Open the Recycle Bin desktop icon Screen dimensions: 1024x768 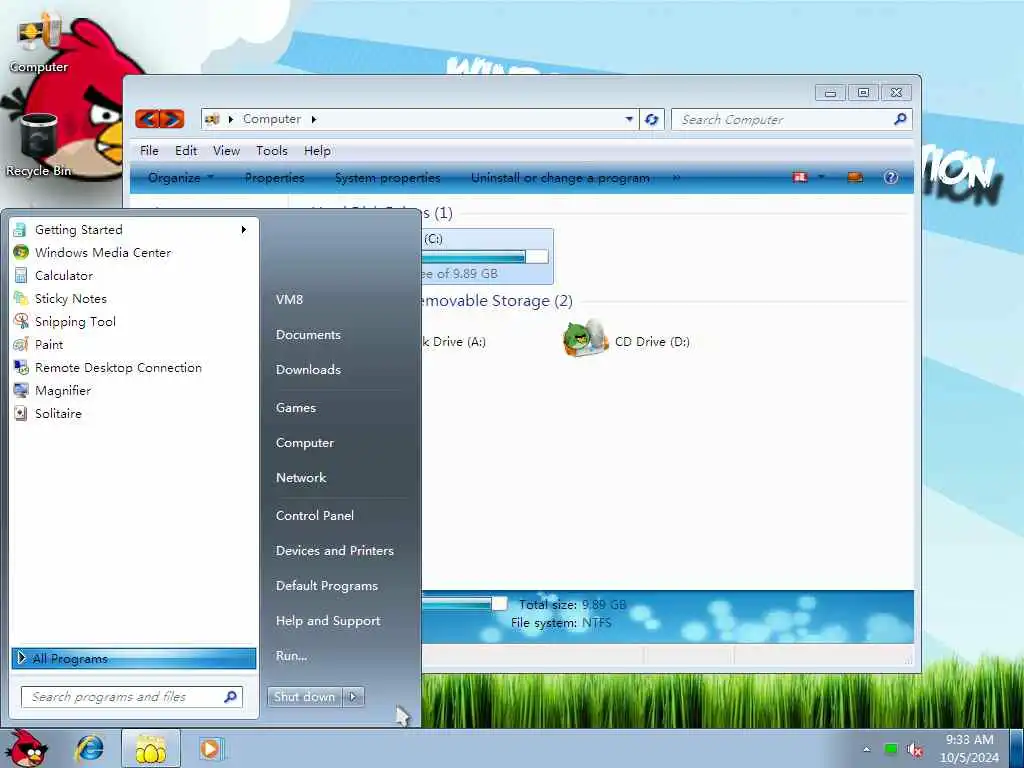click(39, 145)
